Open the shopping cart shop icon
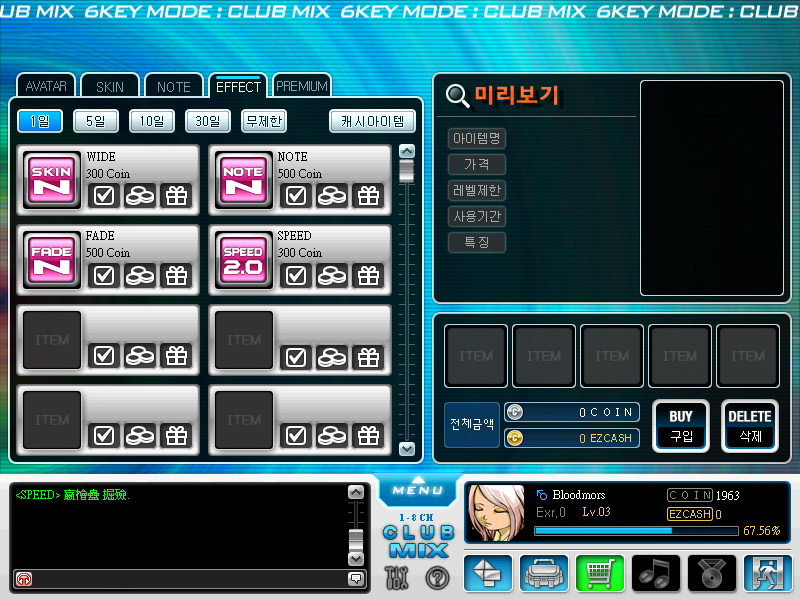Viewport: 800px width, 600px height. pyautogui.click(x=599, y=573)
